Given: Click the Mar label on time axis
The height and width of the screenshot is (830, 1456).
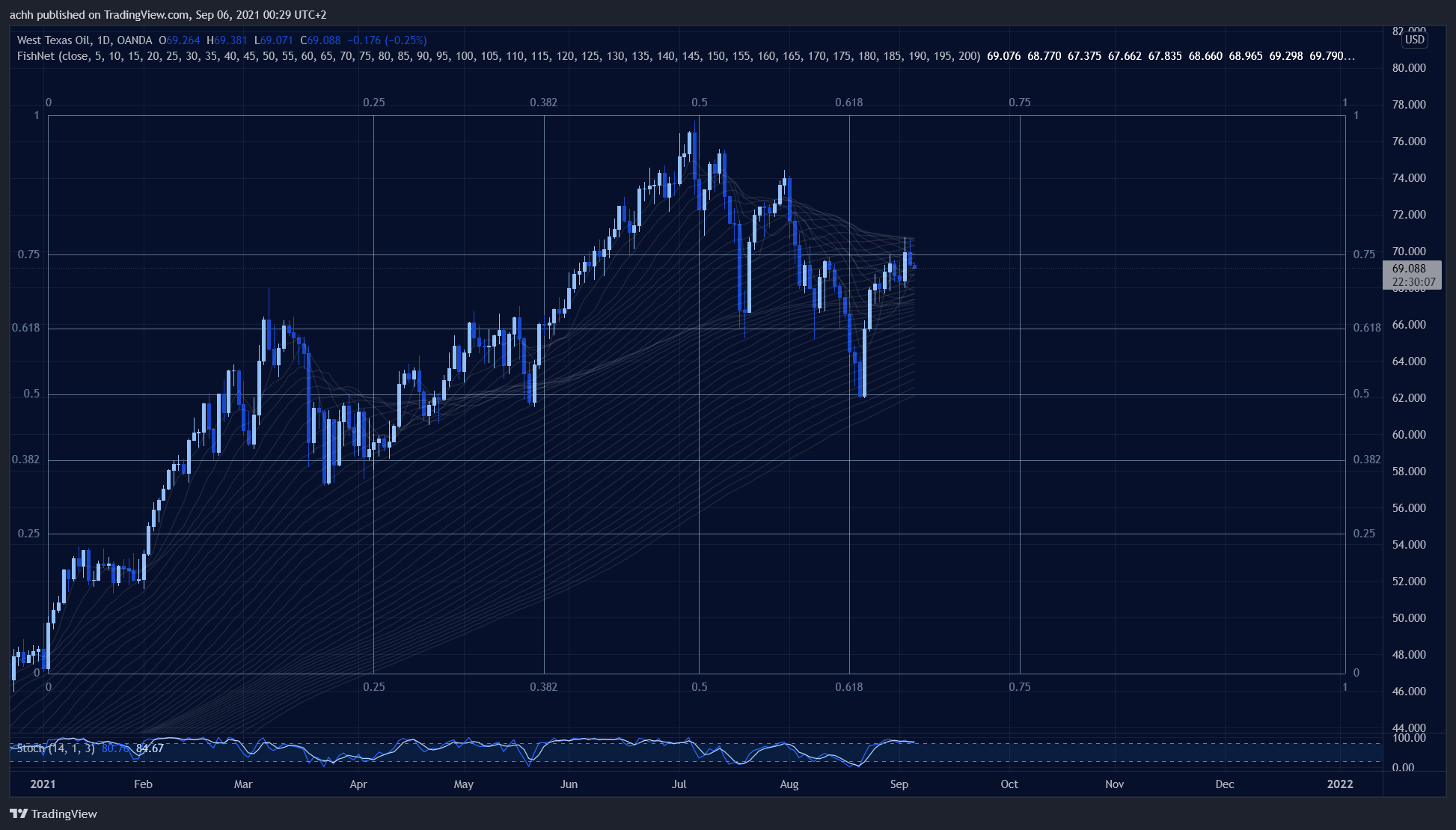Looking at the screenshot, I should click(x=243, y=784).
